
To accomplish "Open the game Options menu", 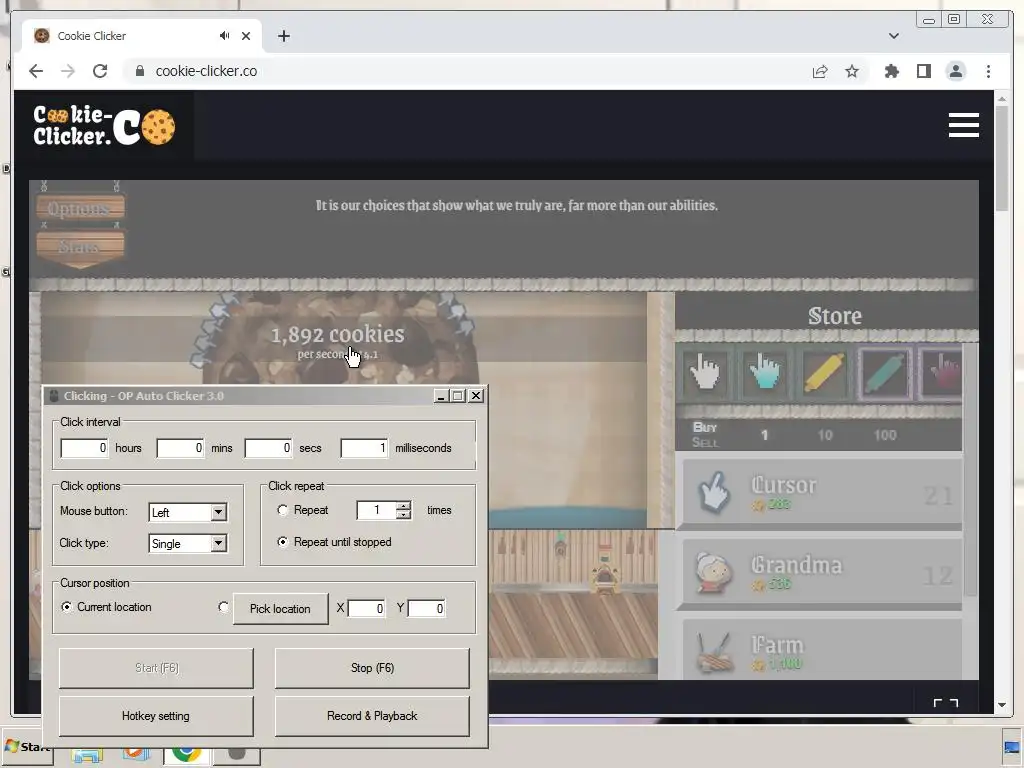I will pyautogui.click(x=80, y=208).
